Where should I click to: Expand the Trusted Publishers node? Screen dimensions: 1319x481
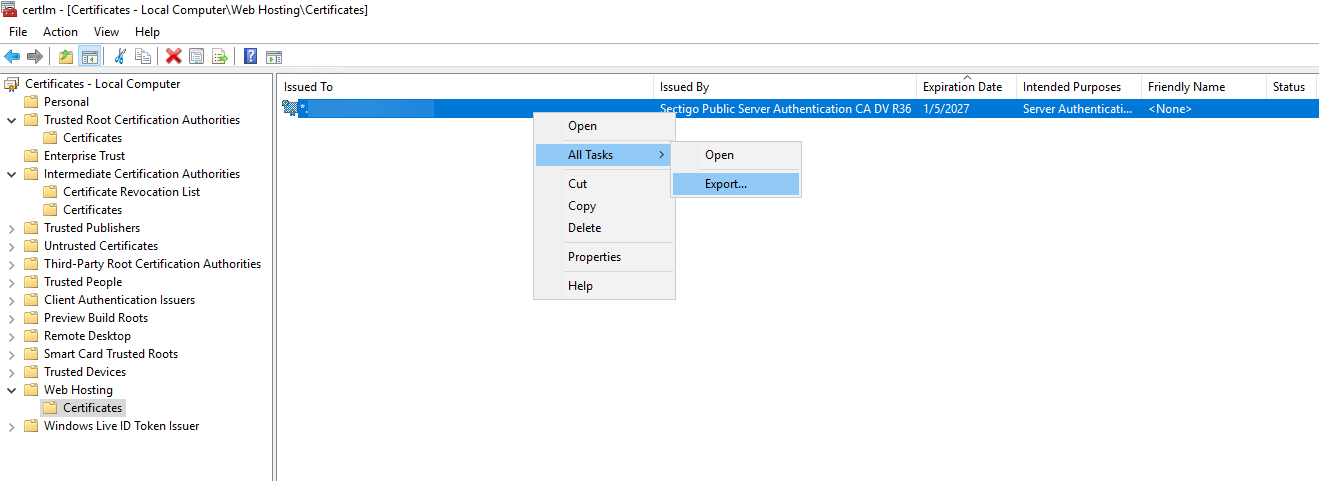(12, 228)
